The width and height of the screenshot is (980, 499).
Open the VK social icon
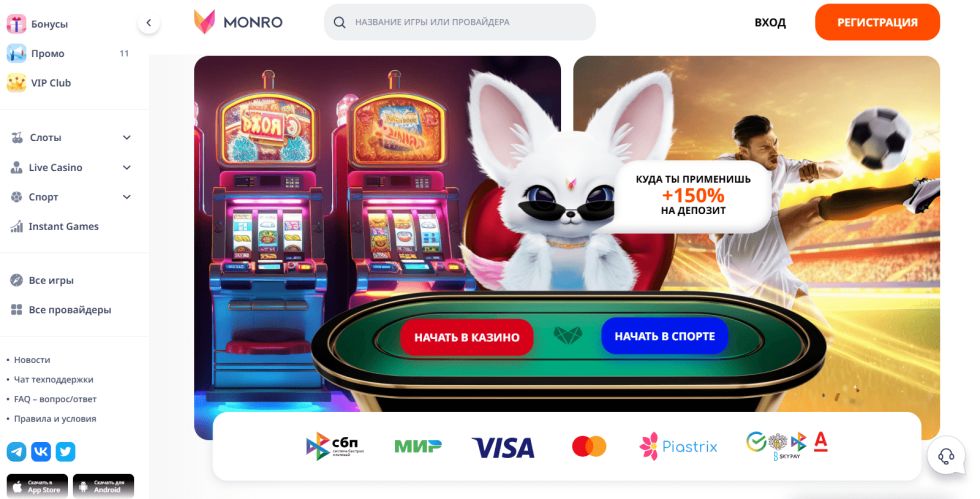point(41,451)
